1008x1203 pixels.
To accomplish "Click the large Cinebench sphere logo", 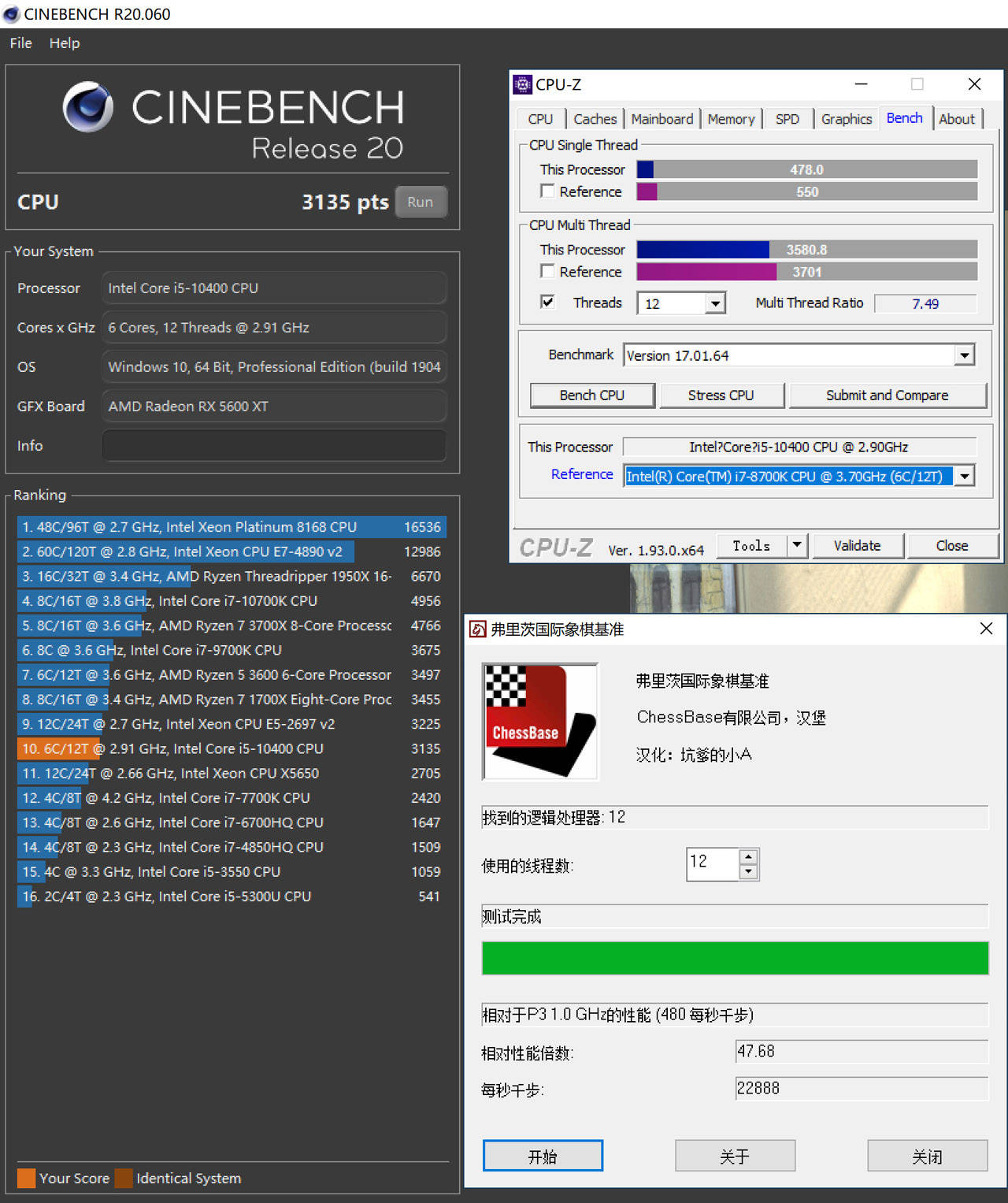I will (x=88, y=107).
